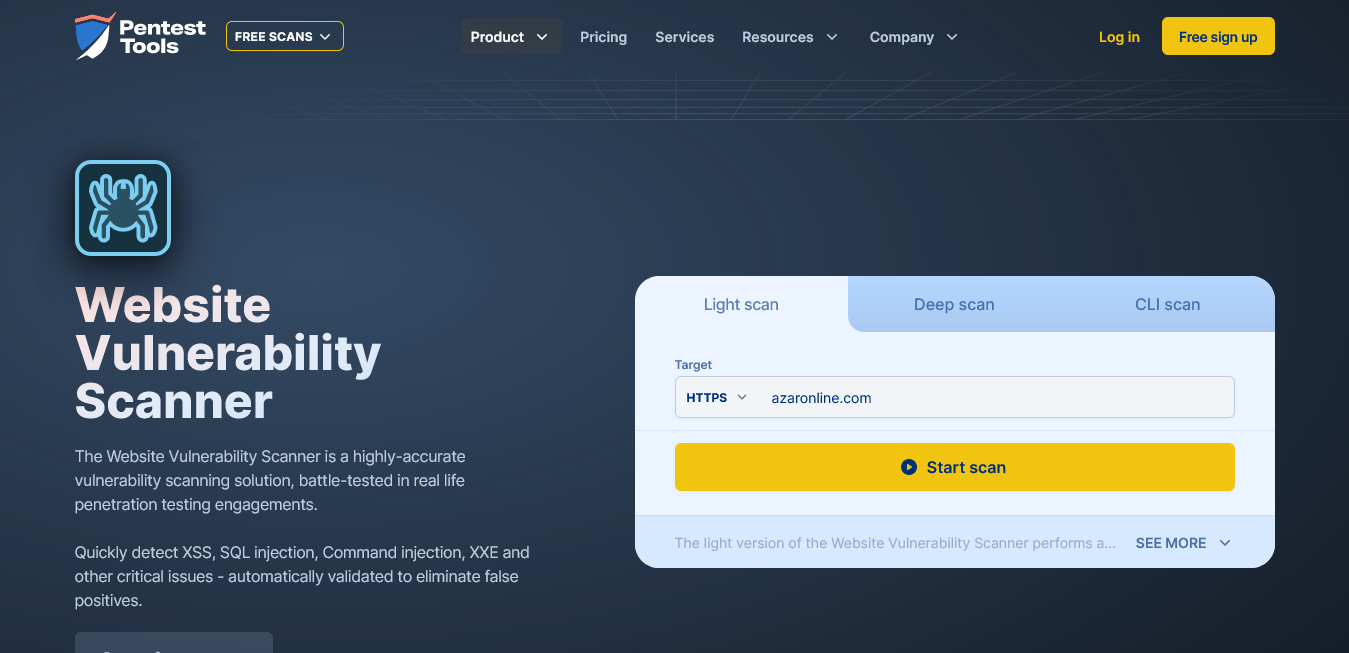Click the paragraph starting 'Quickly detect XSS'
The height and width of the screenshot is (653, 1349).
pos(302,576)
